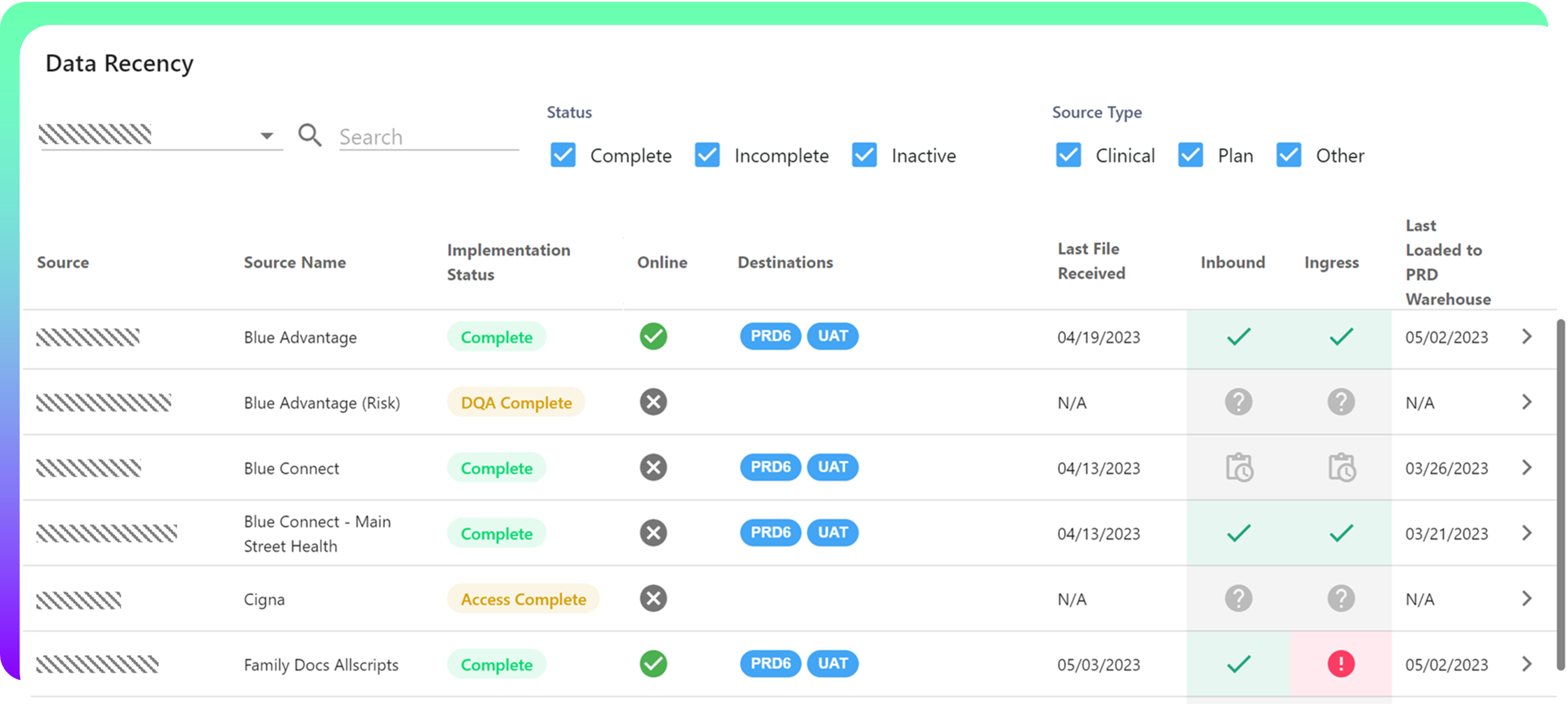The image size is (1568, 705).
Task: Sort by Source Name column header
Action: pos(294,263)
